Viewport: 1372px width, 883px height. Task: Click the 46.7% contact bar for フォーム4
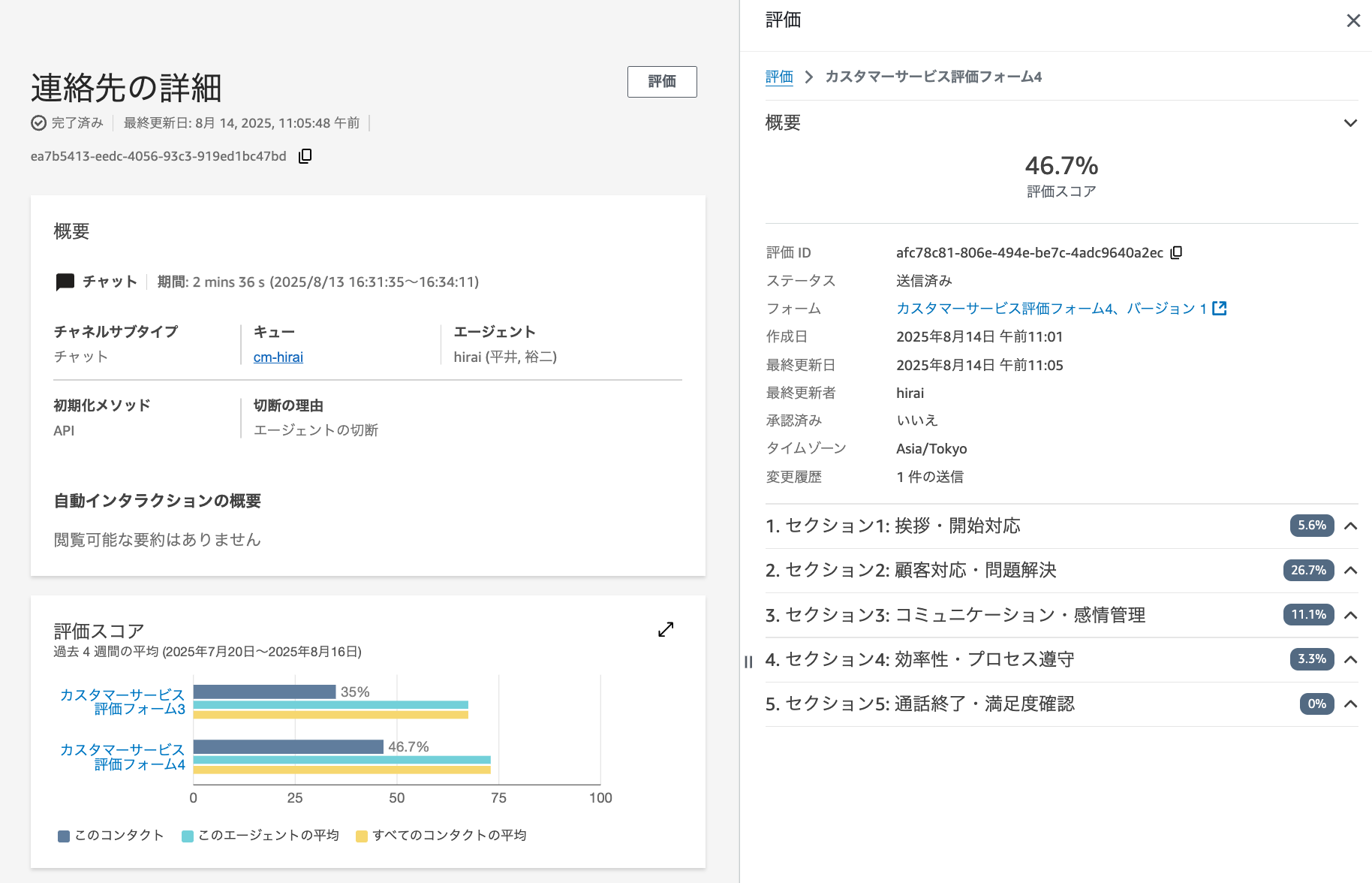pos(288,746)
